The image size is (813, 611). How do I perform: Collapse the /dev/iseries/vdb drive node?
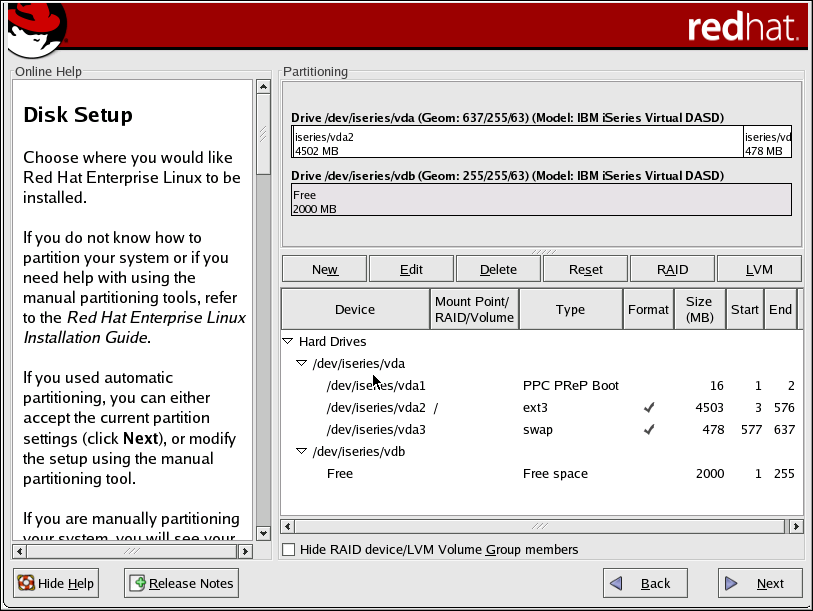point(301,452)
